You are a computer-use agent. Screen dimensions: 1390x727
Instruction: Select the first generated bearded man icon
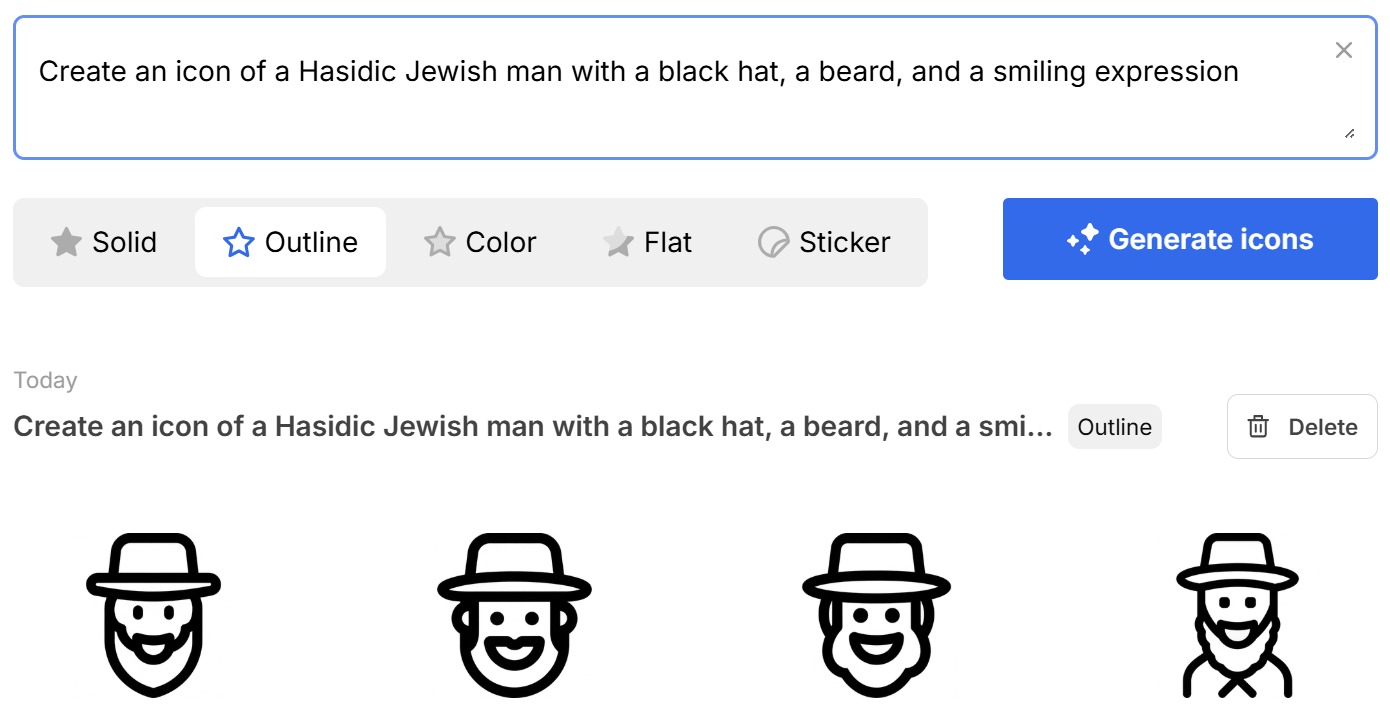(153, 614)
